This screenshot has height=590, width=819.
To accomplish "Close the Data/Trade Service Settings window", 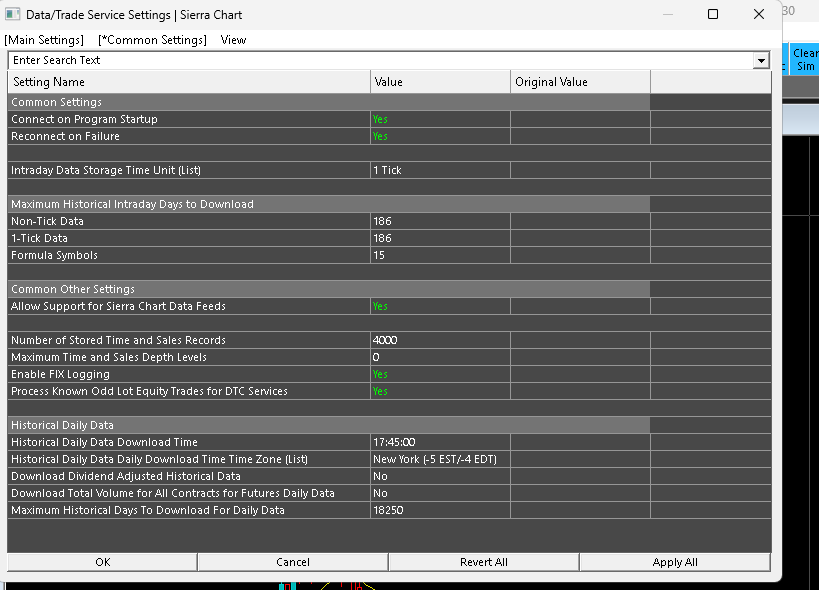I will point(758,14).
